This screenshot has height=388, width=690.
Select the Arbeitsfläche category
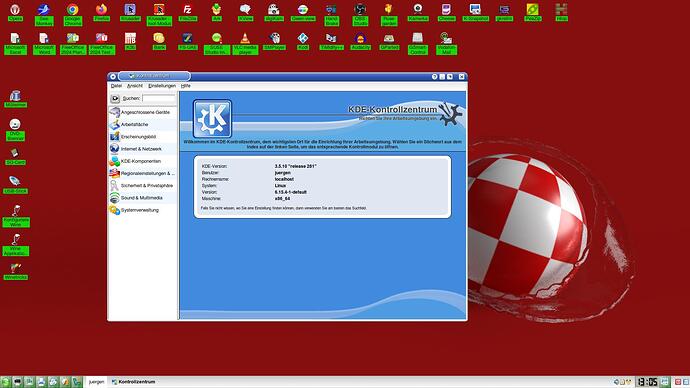[x=143, y=124]
